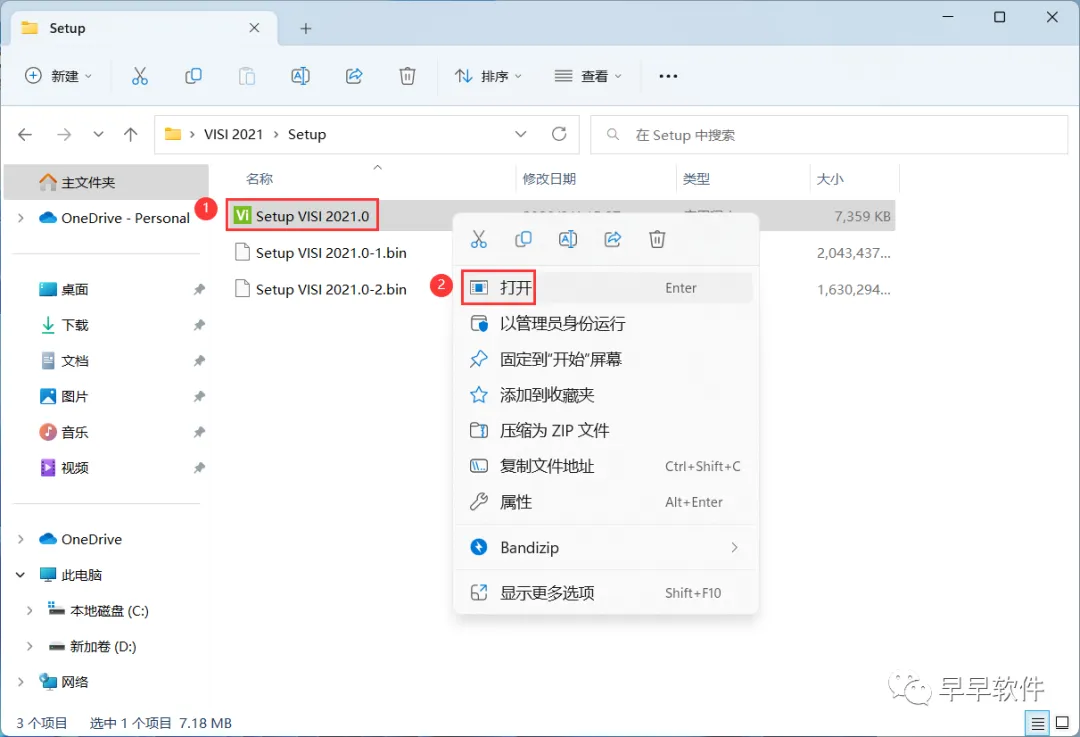Open the three-dots more options menu

point(668,76)
